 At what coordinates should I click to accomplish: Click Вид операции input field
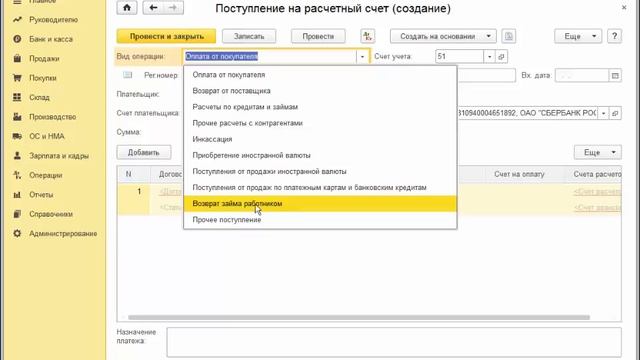(270, 56)
